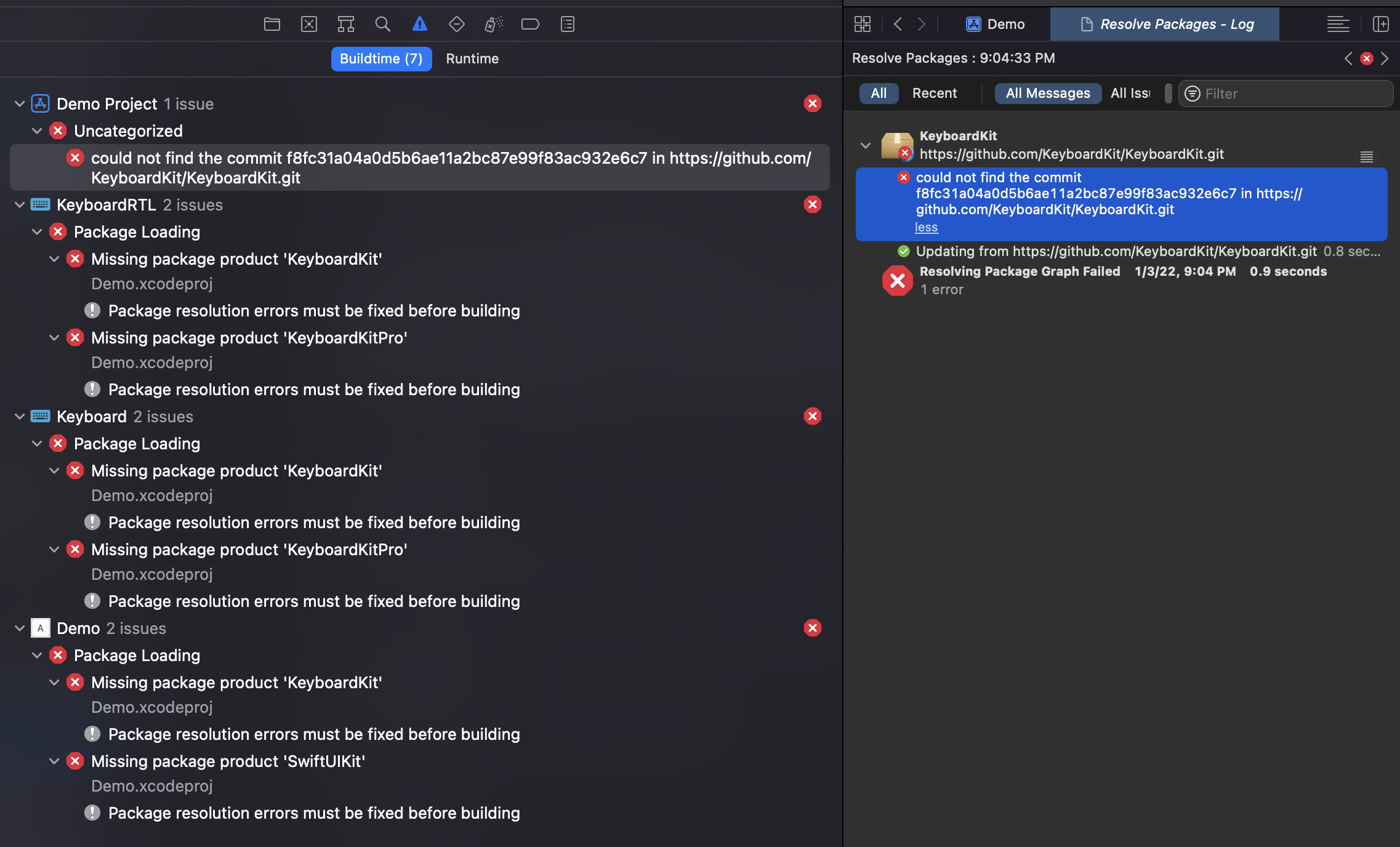This screenshot has height=847, width=1400.
Task: Collapse the Demo Project issue group
Action: pos(19,103)
